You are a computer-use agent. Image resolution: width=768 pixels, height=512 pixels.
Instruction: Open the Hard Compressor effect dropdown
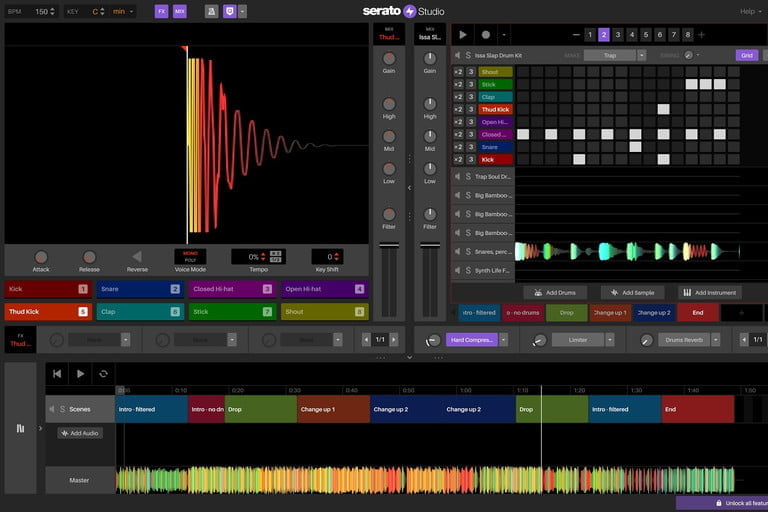point(503,340)
